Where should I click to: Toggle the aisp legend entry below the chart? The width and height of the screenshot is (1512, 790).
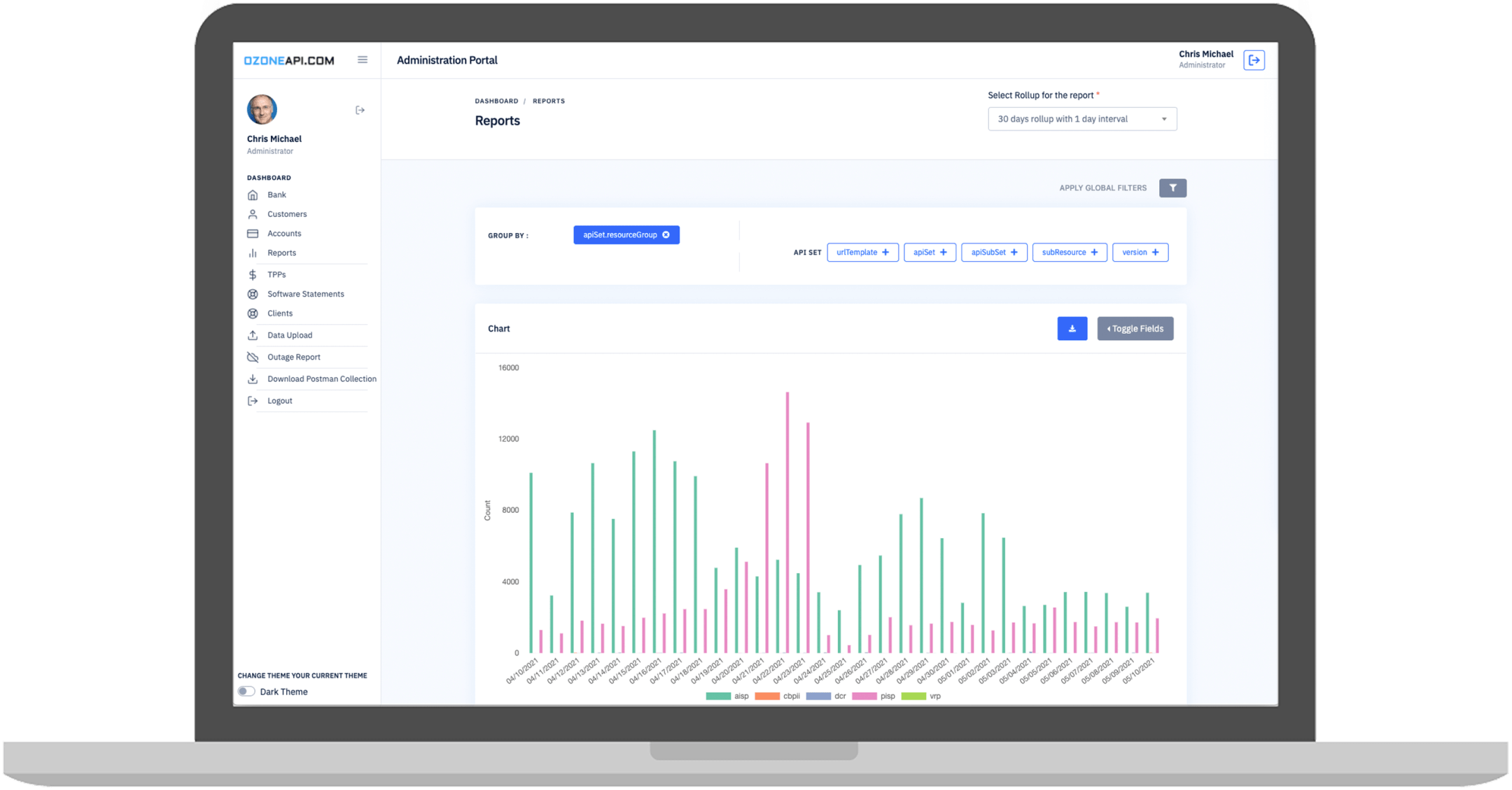tap(727, 696)
